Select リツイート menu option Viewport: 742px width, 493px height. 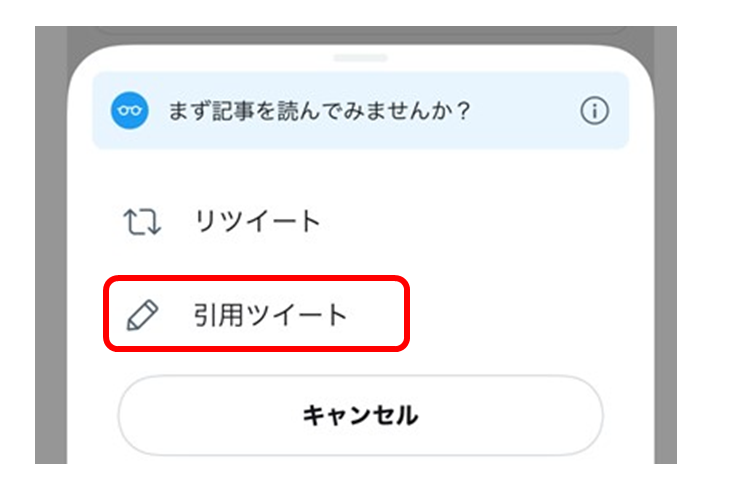(x=257, y=221)
